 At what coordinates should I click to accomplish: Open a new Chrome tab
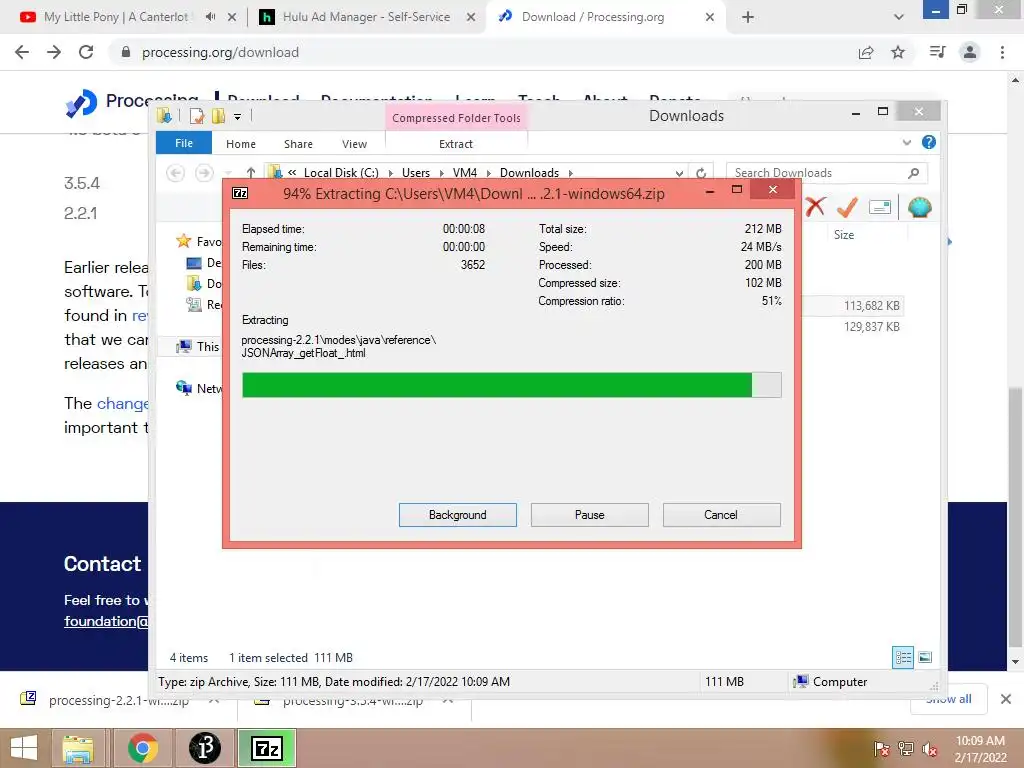pos(748,17)
